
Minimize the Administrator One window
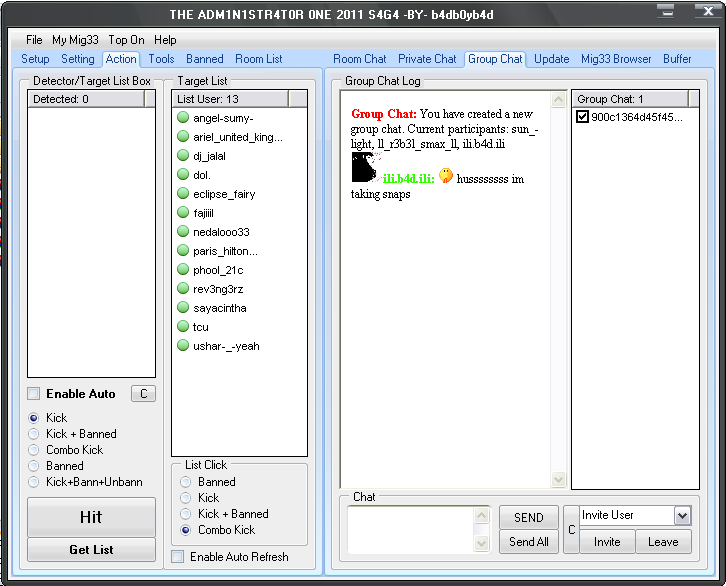668,11
